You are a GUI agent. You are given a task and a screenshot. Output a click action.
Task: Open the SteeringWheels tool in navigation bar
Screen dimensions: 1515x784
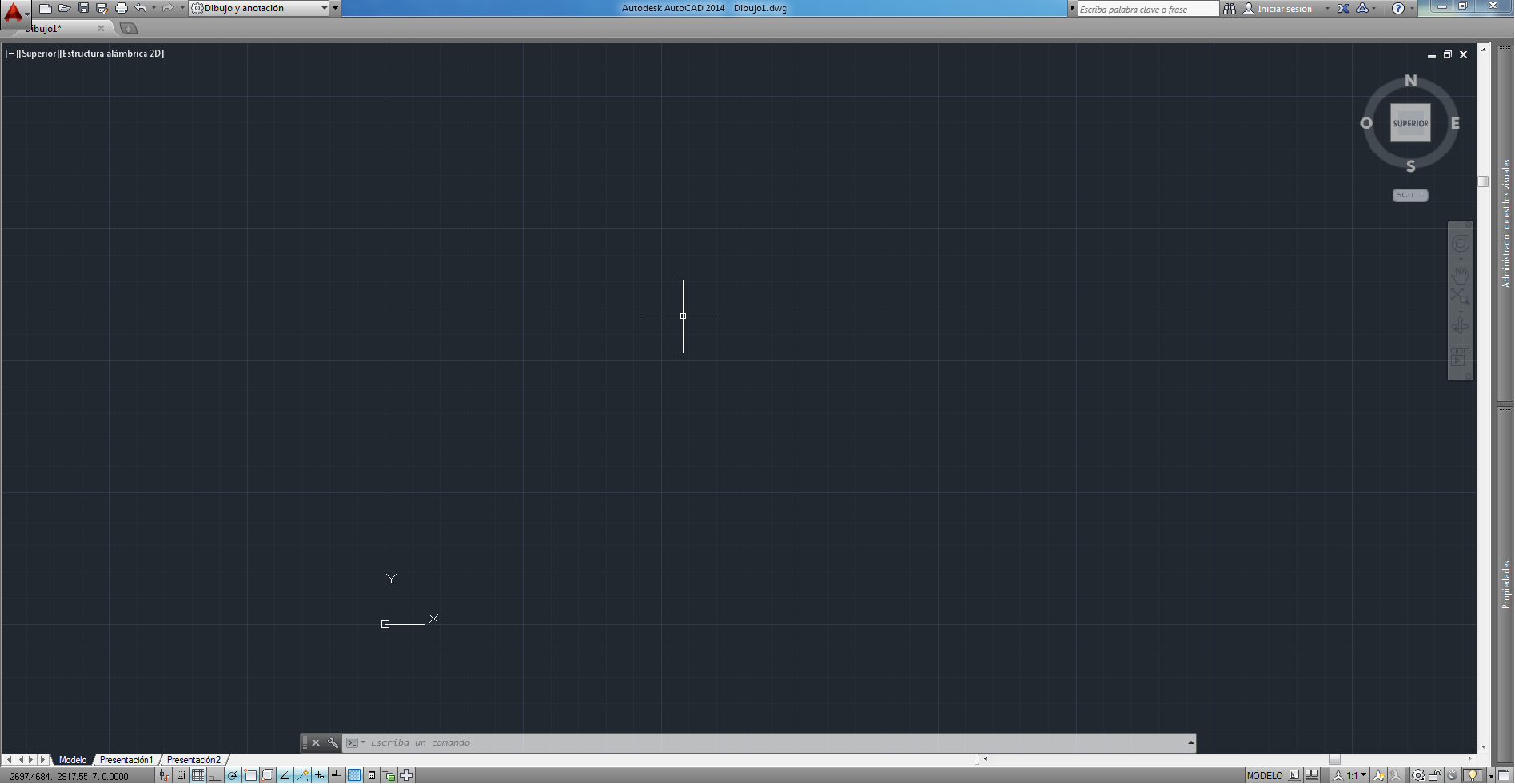1461,244
